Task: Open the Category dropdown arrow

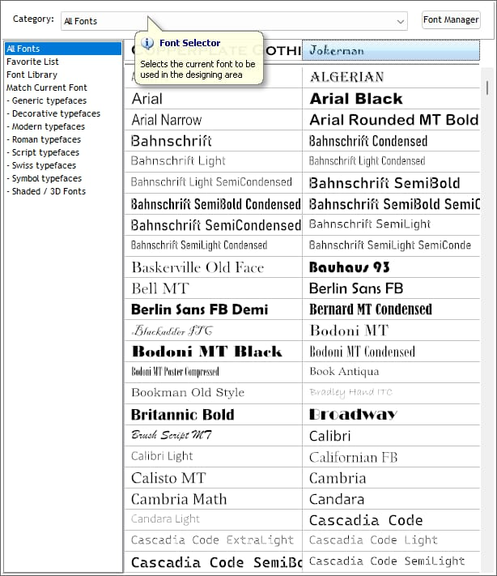Action: pyautogui.click(x=400, y=21)
